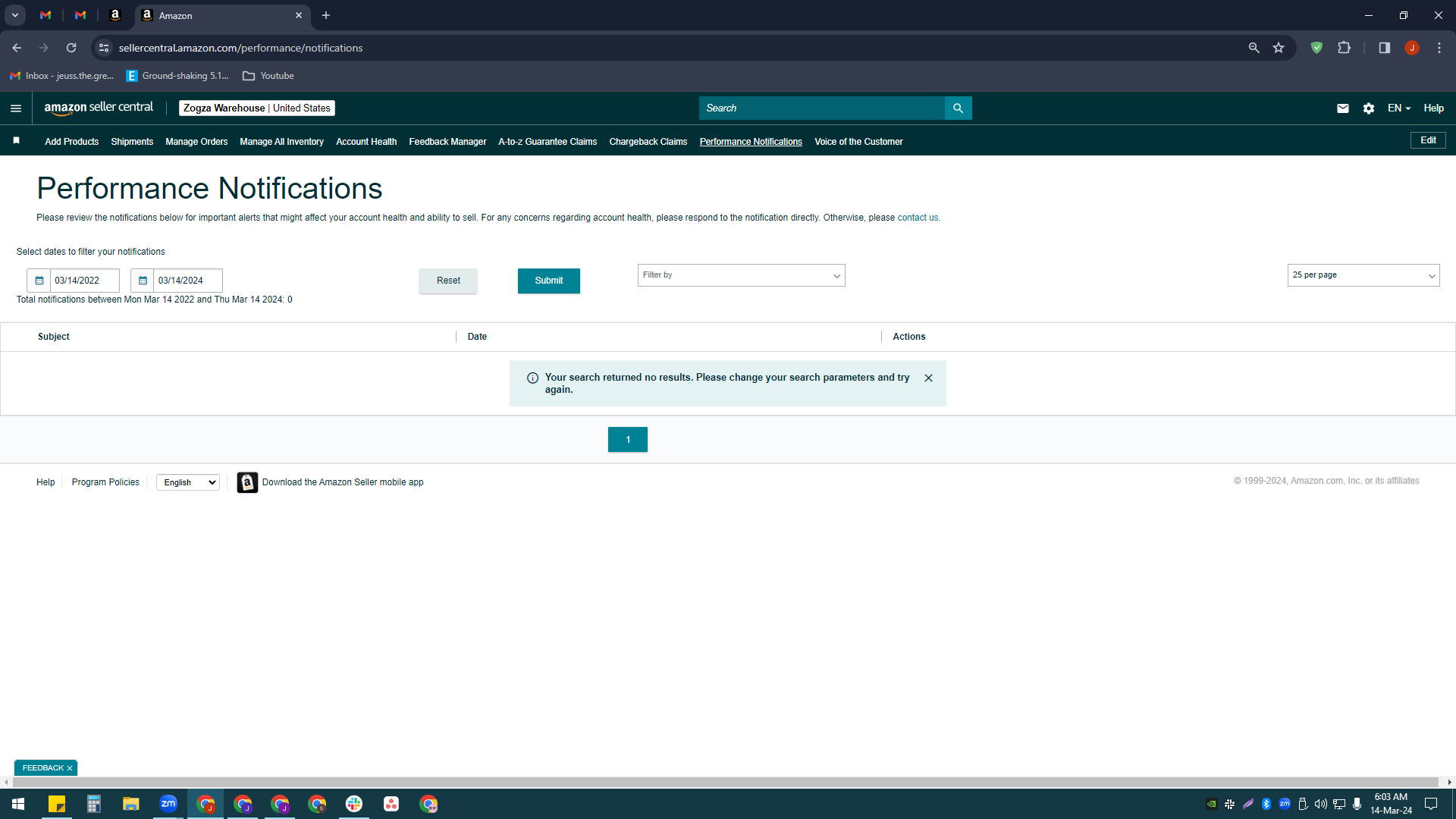
Task: Bookmark this page with the star icon
Action: (x=1279, y=48)
